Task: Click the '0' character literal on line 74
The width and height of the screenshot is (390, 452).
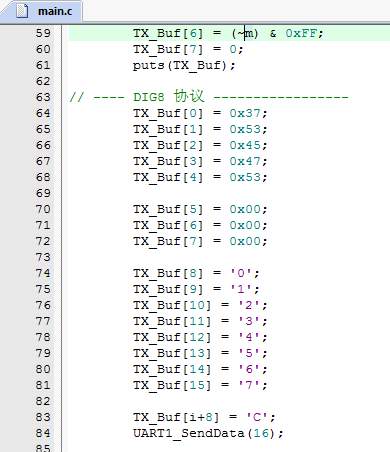Action: coord(241,273)
